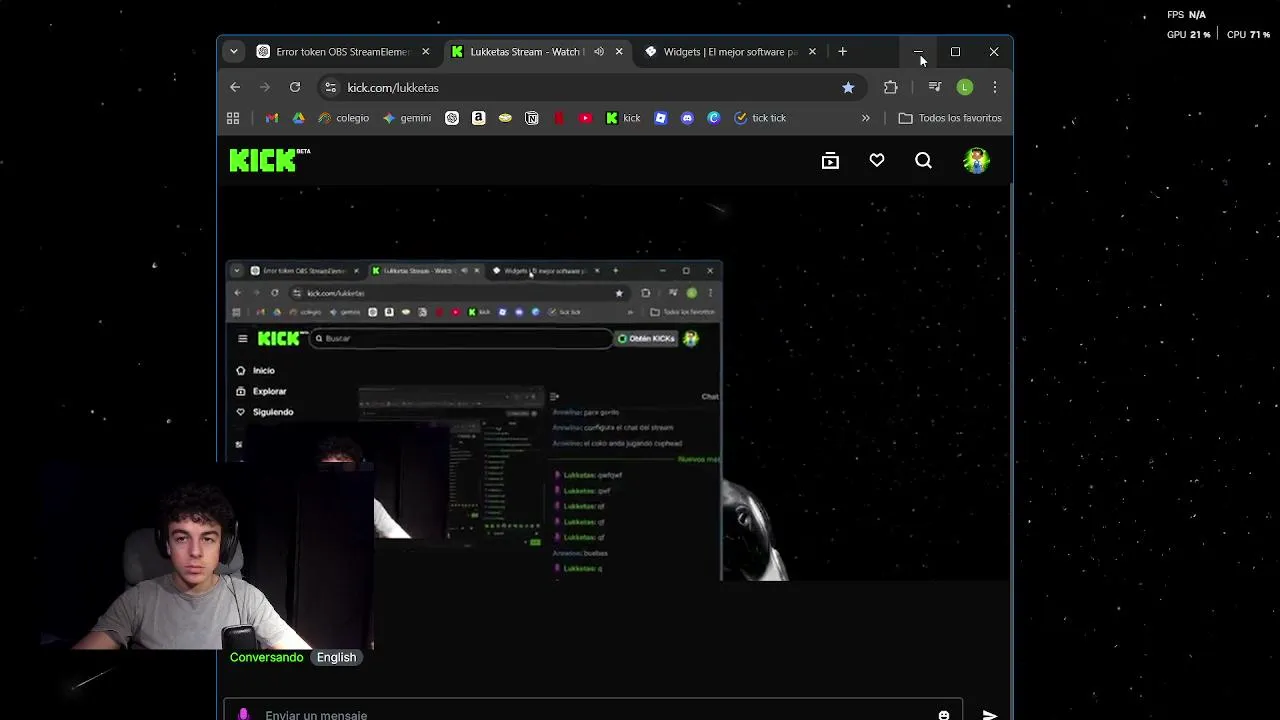Close the Error token OBS tab
This screenshot has height=720, width=1280.
coord(425,52)
